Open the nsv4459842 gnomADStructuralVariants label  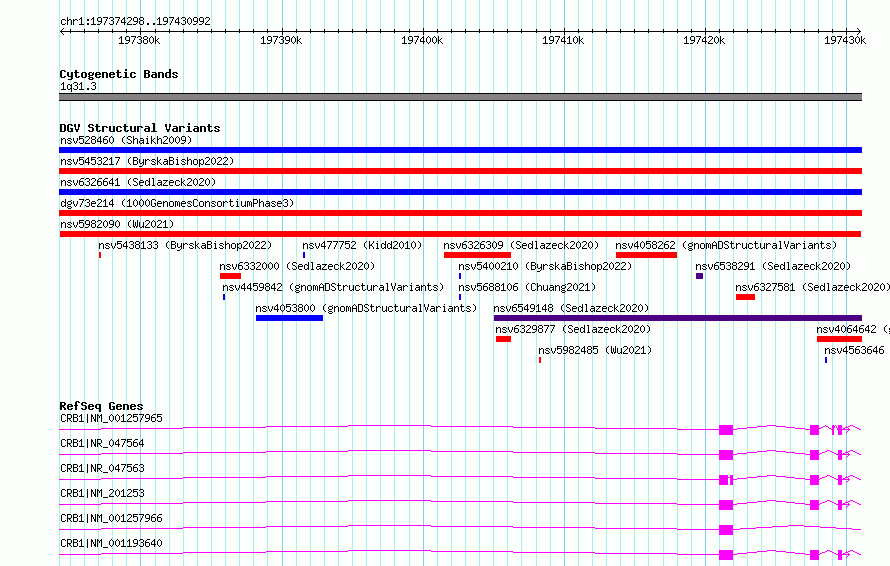pyautogui.click(x=333, y=287)
